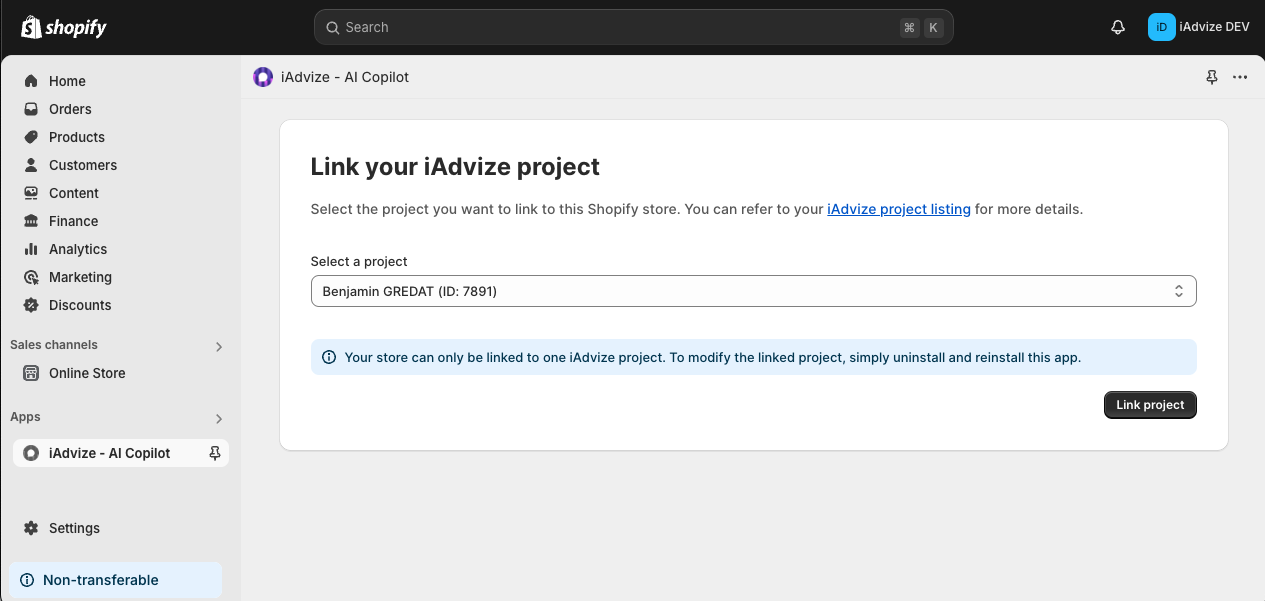Screen dimensions: 1265x601
Task: Open the iAdvize project listing link
Action: click(x=899, y=209)
